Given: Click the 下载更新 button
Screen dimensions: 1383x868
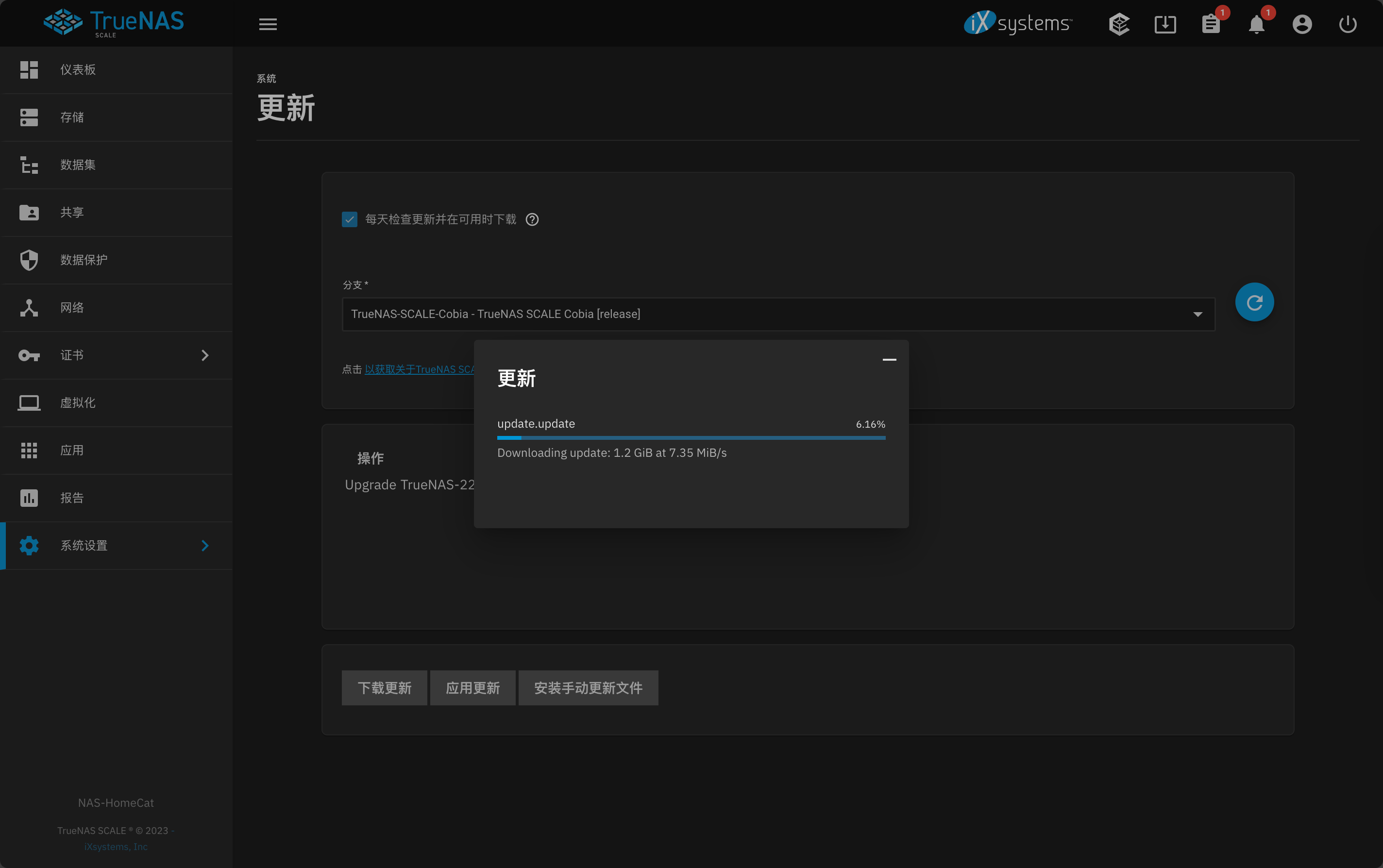Looking at the screenshot, I should pyautogui.click(x=384, y=688).
